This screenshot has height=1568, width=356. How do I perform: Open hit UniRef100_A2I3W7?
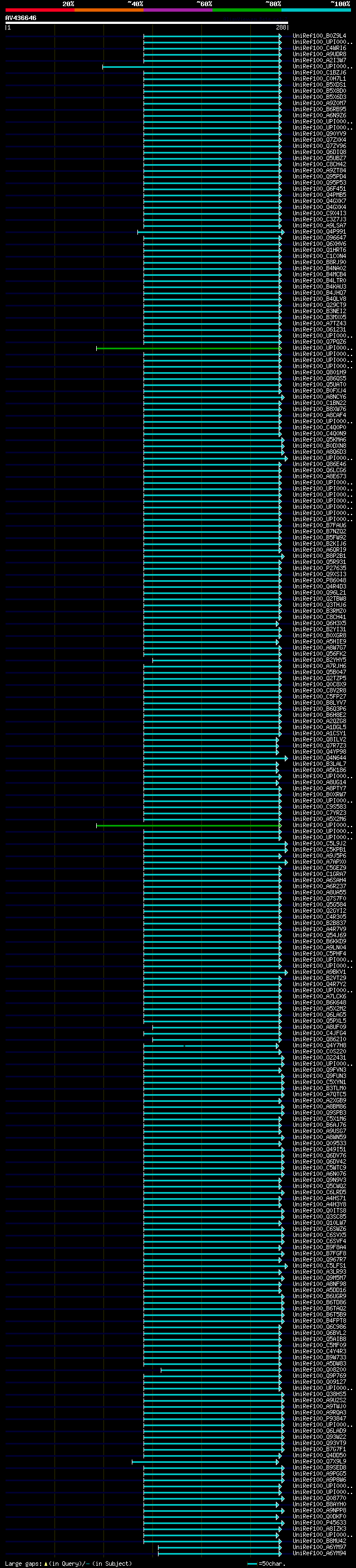(x=319, y=60)
